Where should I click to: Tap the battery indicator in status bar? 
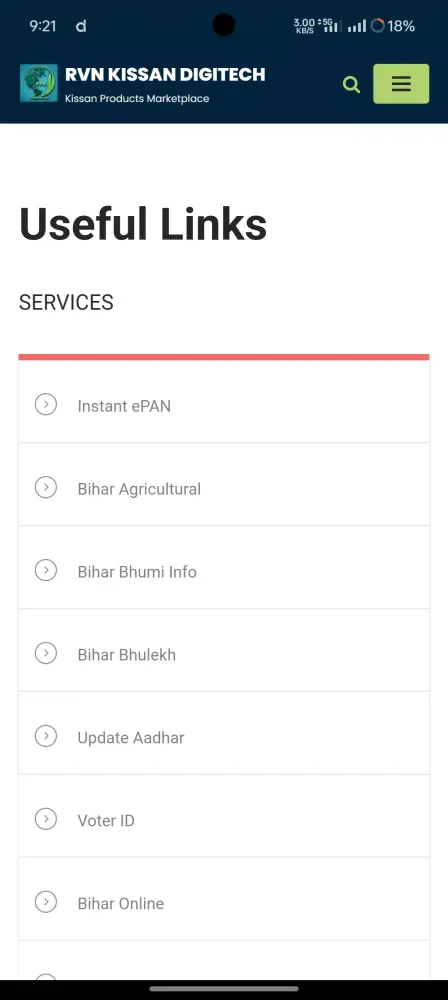tap(392, 26)
